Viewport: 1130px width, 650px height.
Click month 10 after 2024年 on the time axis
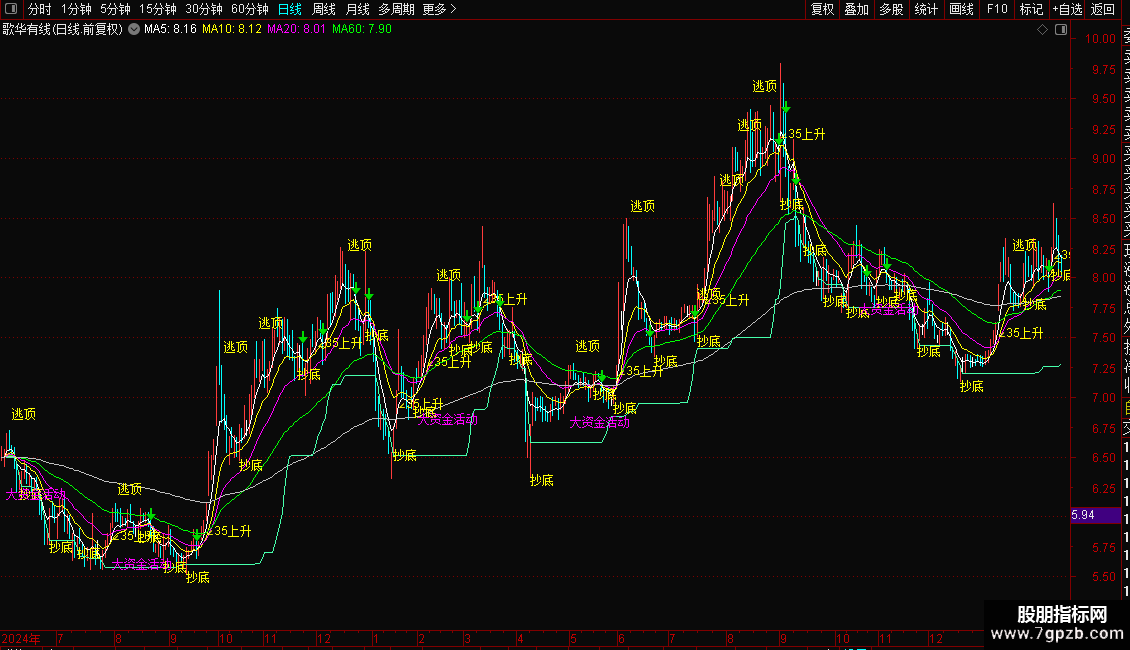tap(226, 638)
